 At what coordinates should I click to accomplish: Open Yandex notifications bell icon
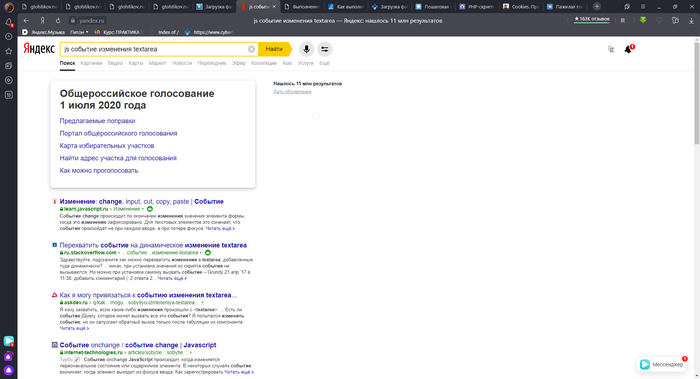click(x=629, y=49)
